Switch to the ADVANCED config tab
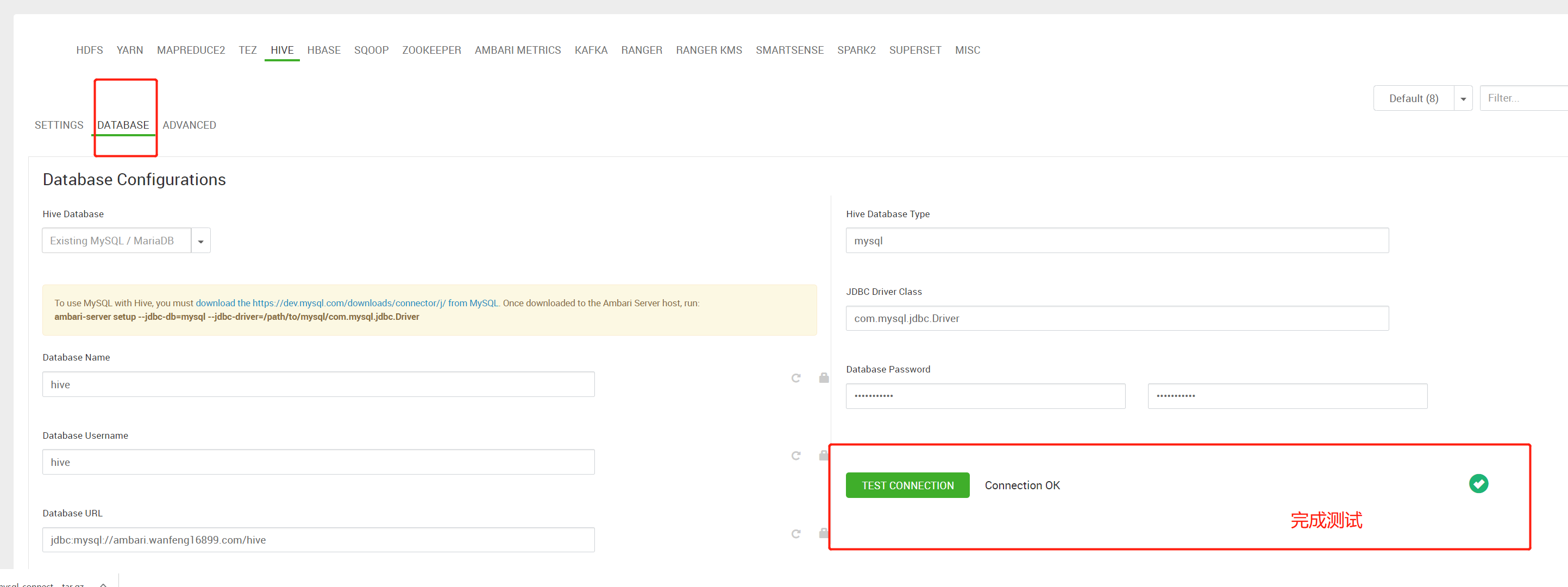Screen dimensions: 1568x587 click(189, 125)
